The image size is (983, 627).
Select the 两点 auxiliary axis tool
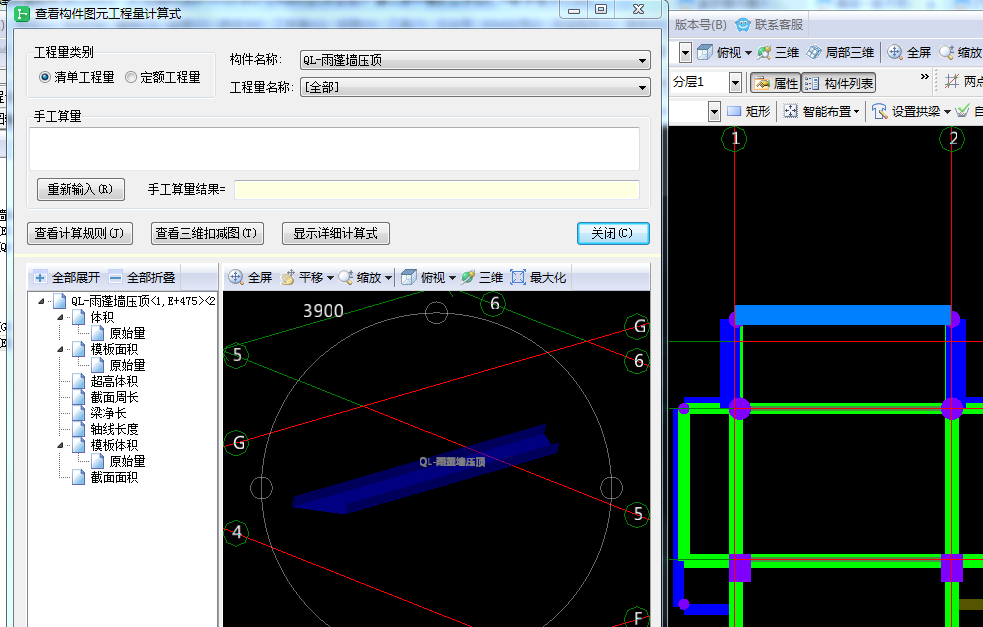coord(964,82)
